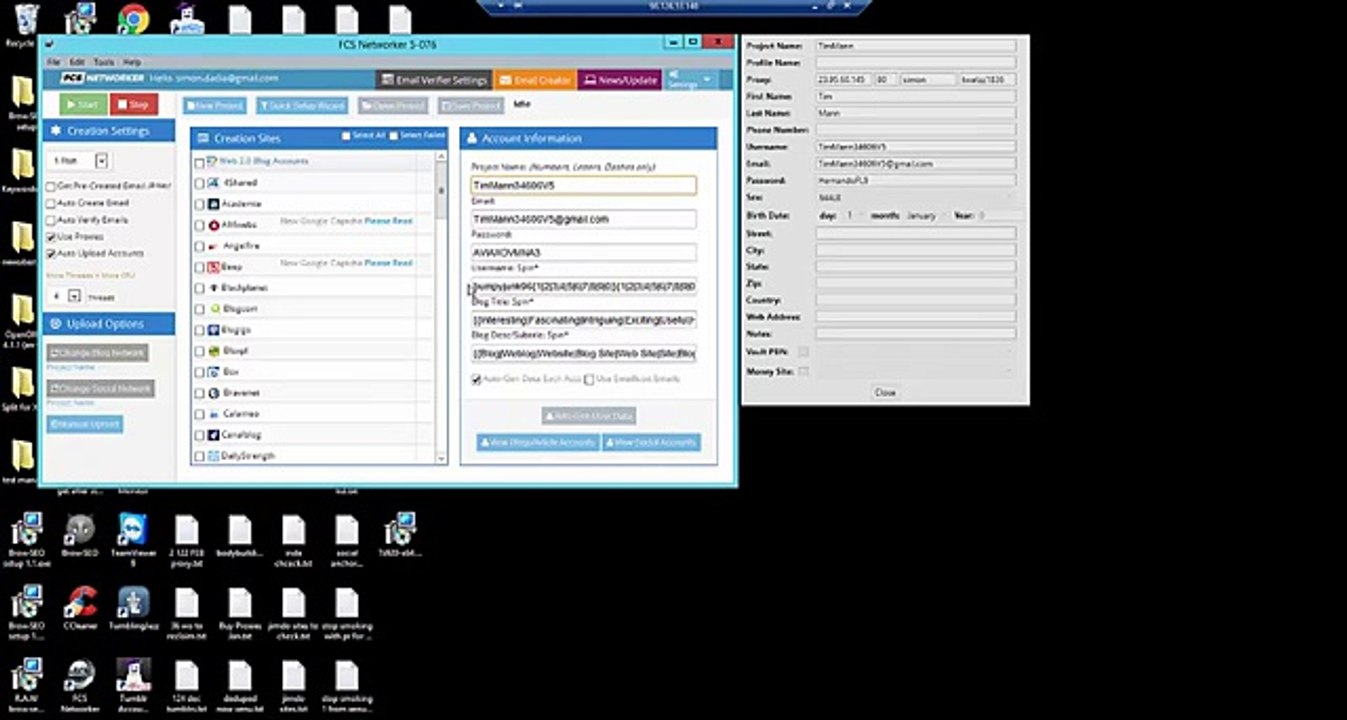Select the 'Tumblingjazz' desktop icon

[133, 610]
